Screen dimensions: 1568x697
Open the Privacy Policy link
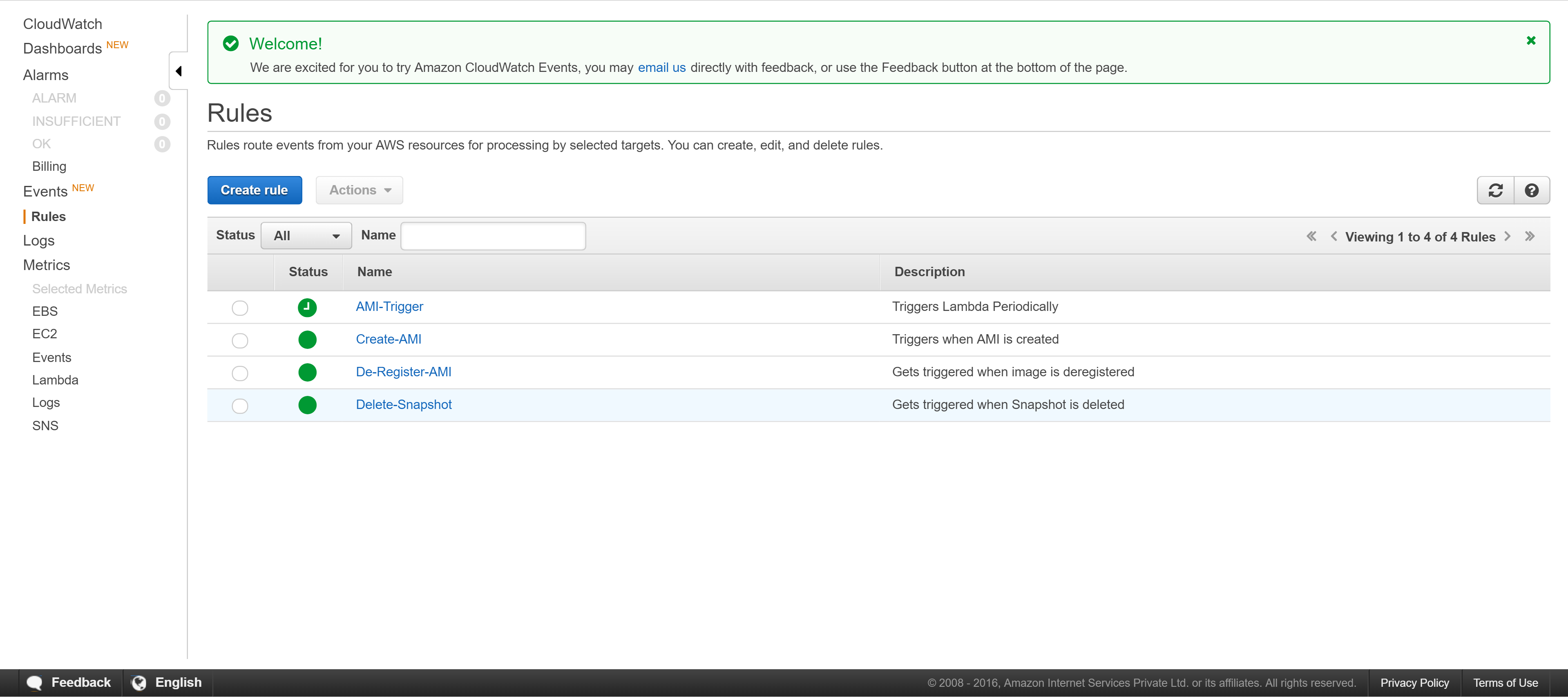[1415, 683]
